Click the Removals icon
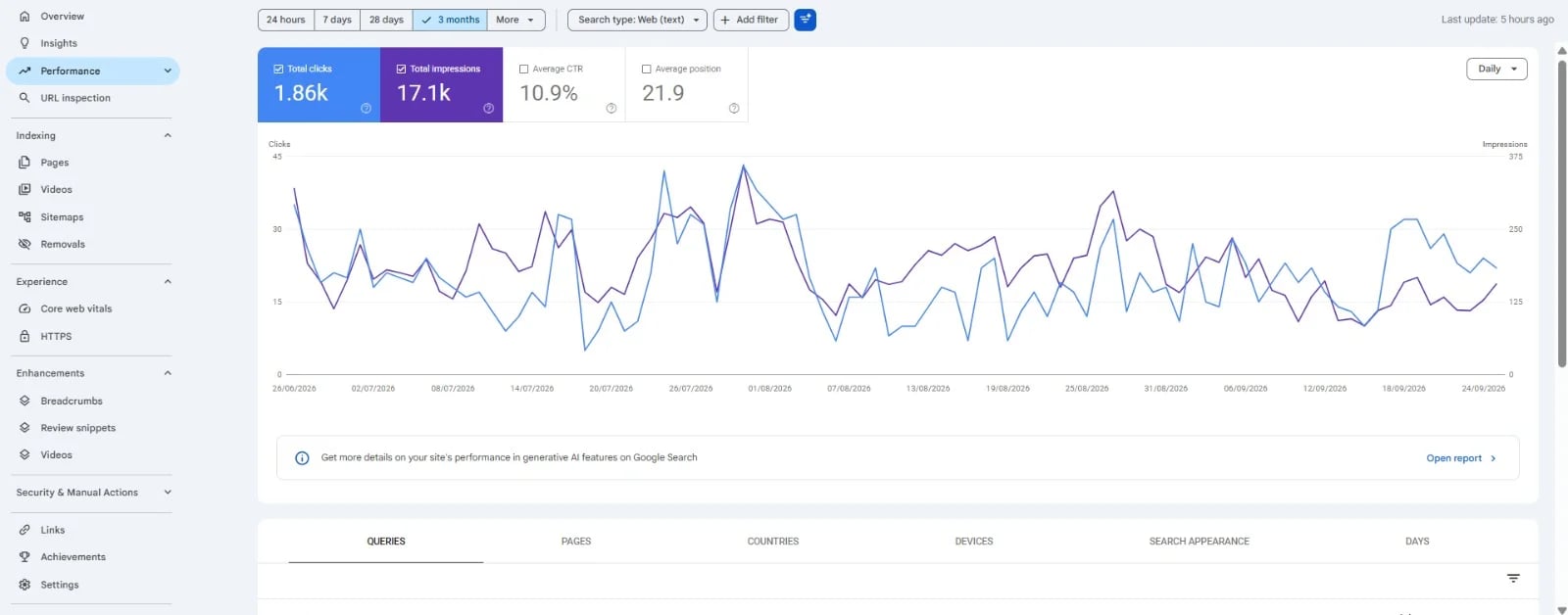 24,244
